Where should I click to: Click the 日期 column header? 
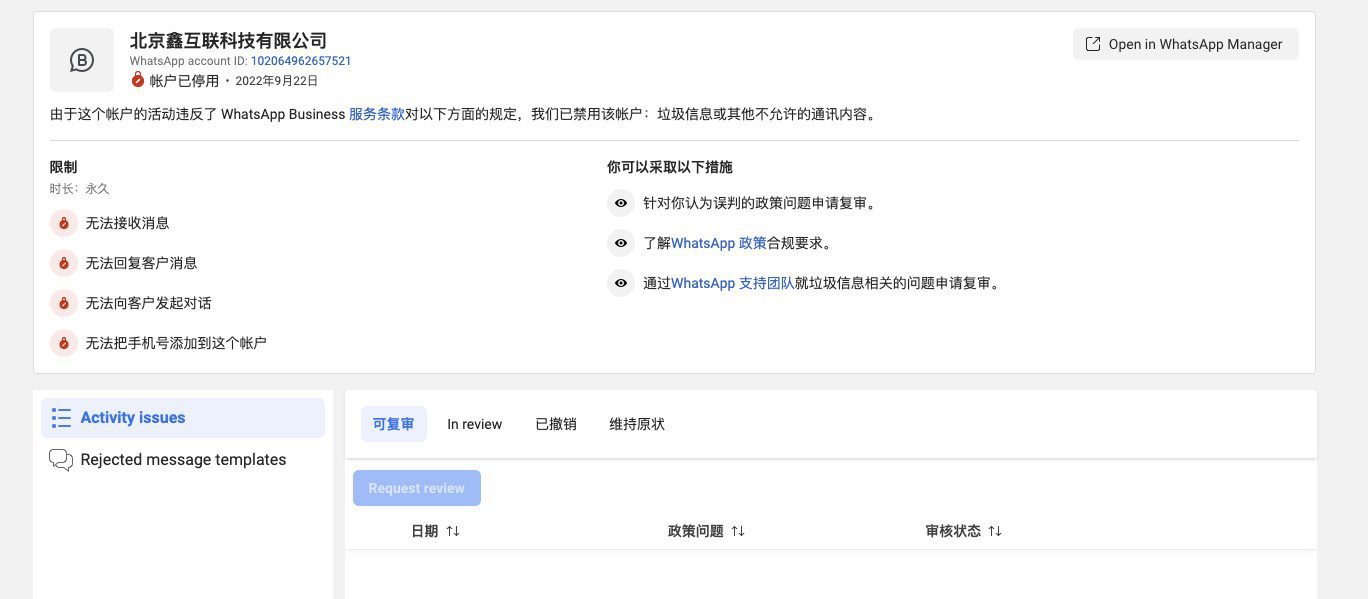click(425, 531)
